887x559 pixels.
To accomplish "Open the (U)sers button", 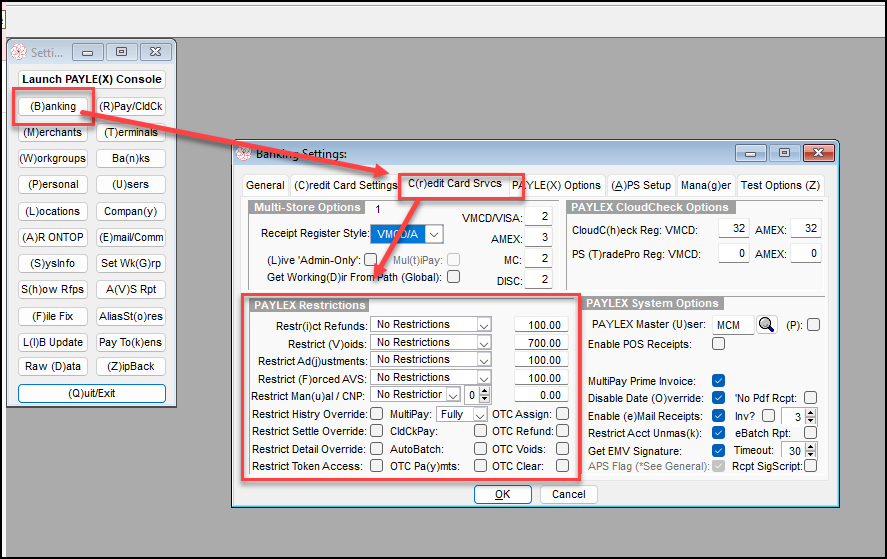I will tap(131, 184).
